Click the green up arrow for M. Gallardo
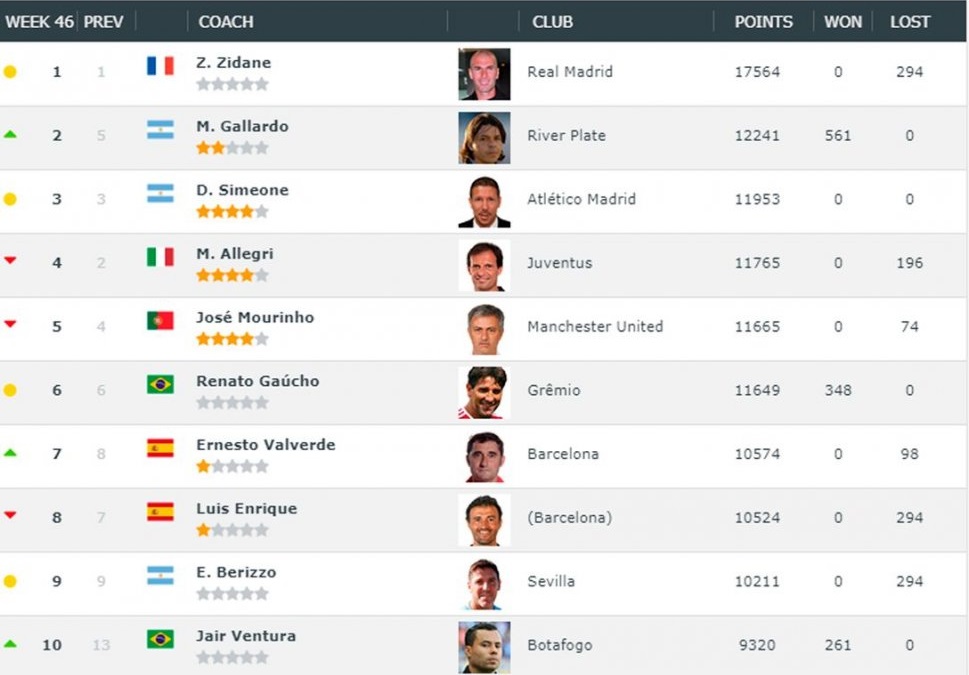This screenshot has height=675, width=969. pyautogui.click(x=10, y=135)
